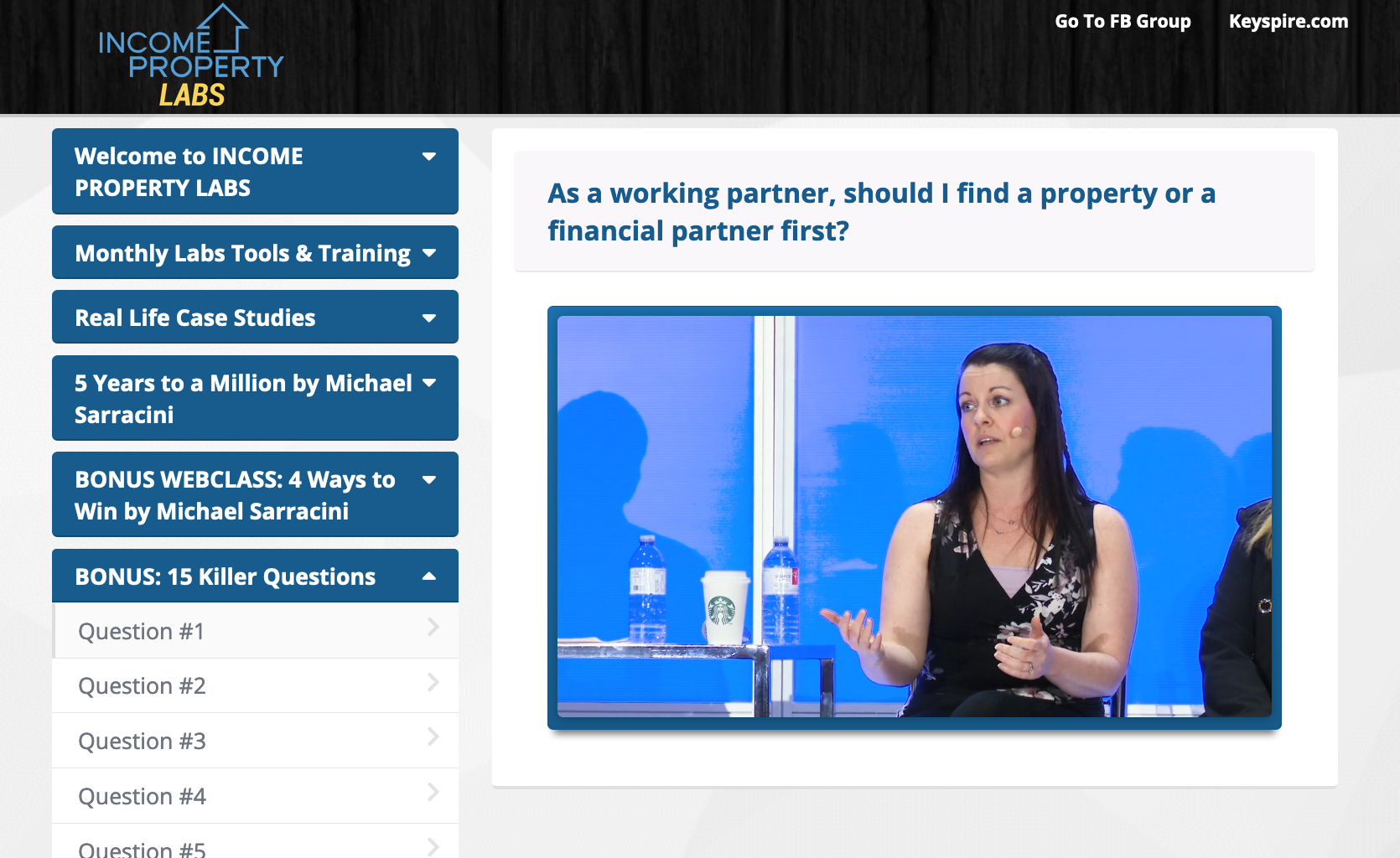This screenshot has height=858, width=1400.
Task: Click the chevron icon next to Question #1
Action: [433, 628]
